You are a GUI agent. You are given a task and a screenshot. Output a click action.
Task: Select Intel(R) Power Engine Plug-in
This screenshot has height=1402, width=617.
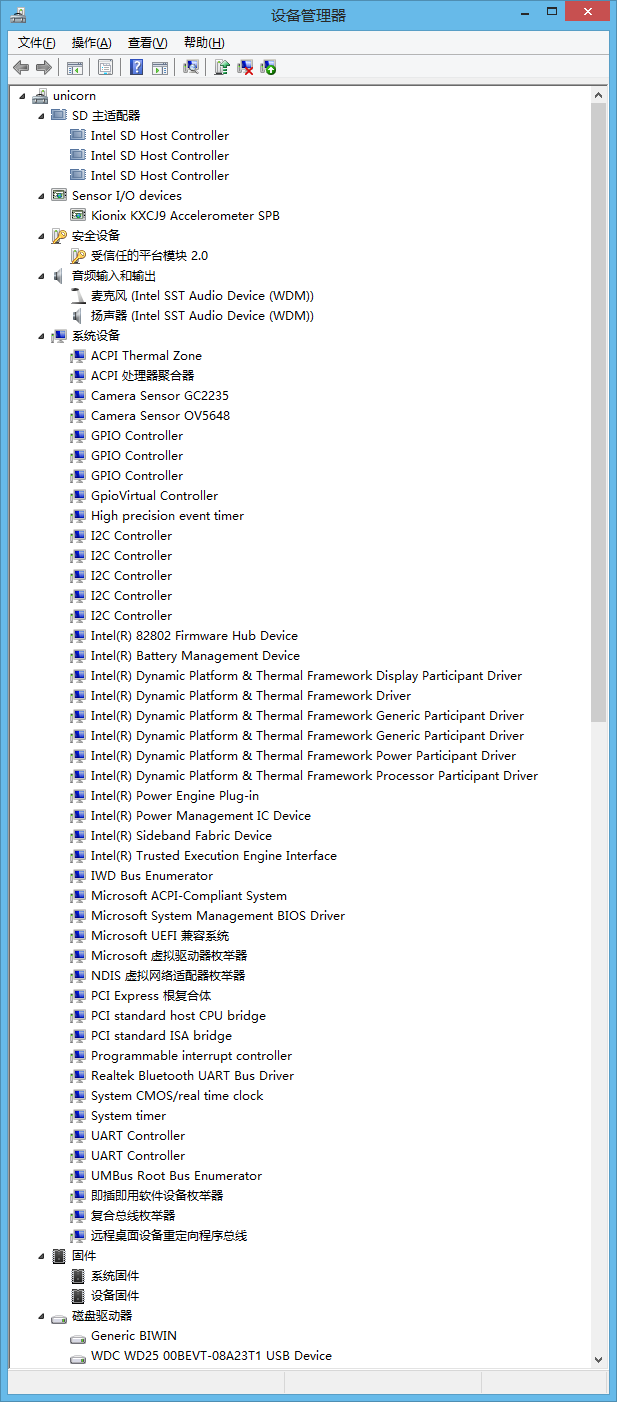coord(175,796)
